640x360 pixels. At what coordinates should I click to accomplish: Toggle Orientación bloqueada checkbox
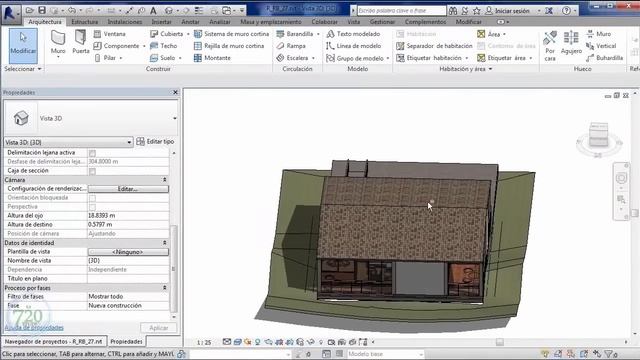point(92,198)
